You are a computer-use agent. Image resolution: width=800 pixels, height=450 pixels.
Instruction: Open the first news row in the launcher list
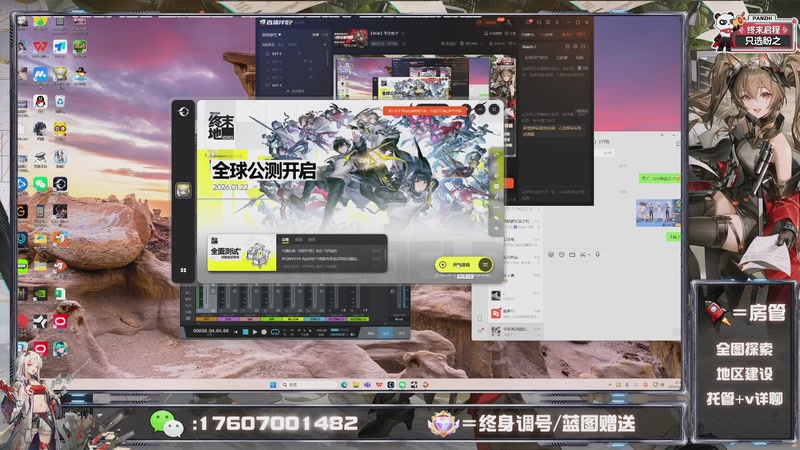pyautogui.click(x=332, y=251)
